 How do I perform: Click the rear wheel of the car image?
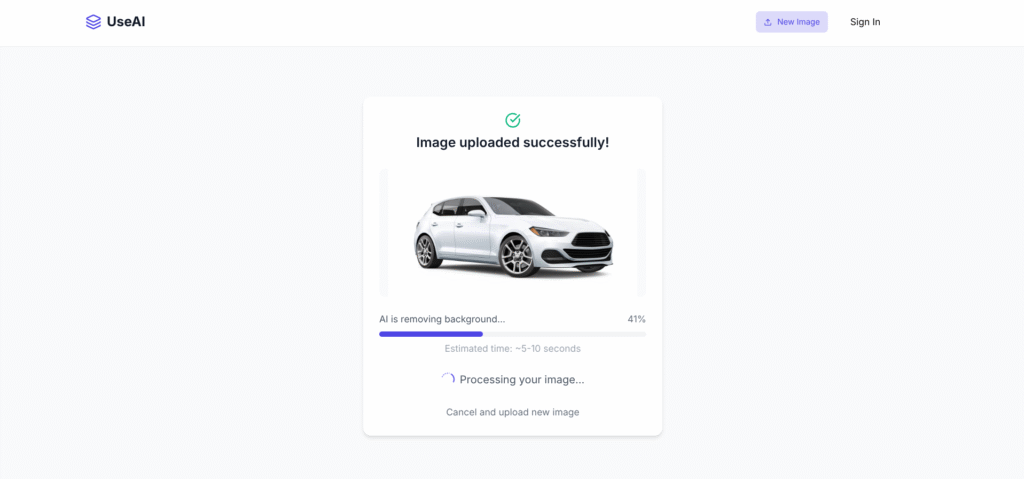coord(426,250)
